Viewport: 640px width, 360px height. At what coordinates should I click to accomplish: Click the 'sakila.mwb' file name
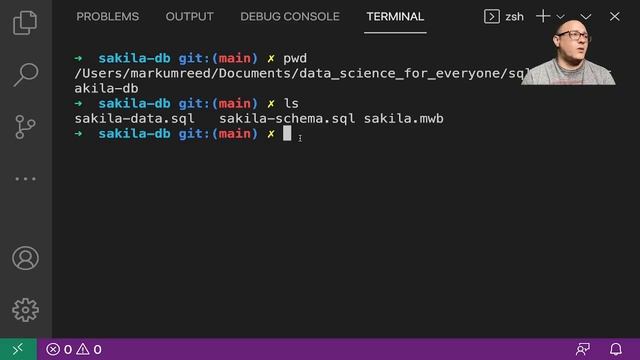tap(404, 119)
